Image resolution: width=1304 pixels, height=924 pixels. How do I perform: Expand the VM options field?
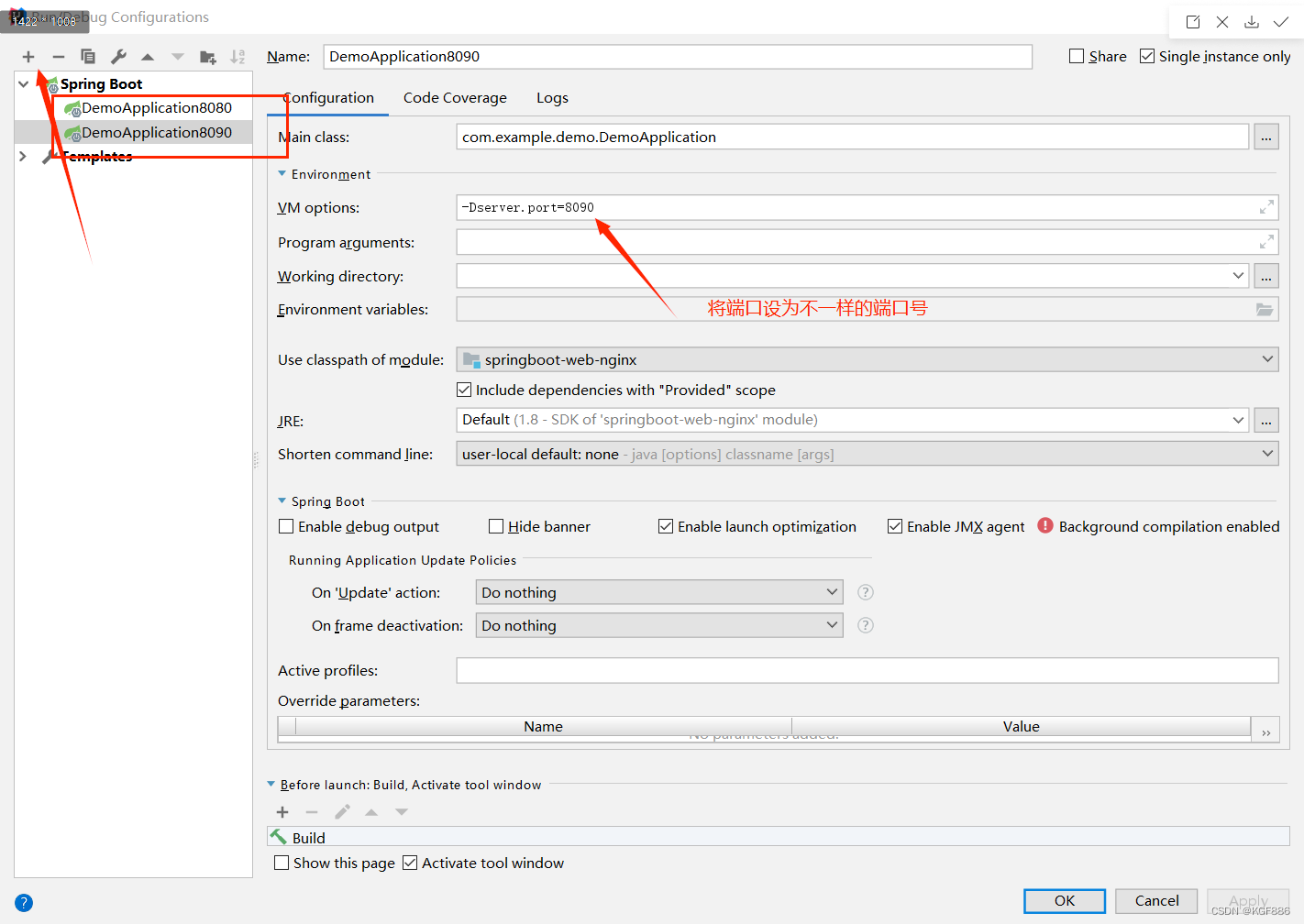point(1266,207)
